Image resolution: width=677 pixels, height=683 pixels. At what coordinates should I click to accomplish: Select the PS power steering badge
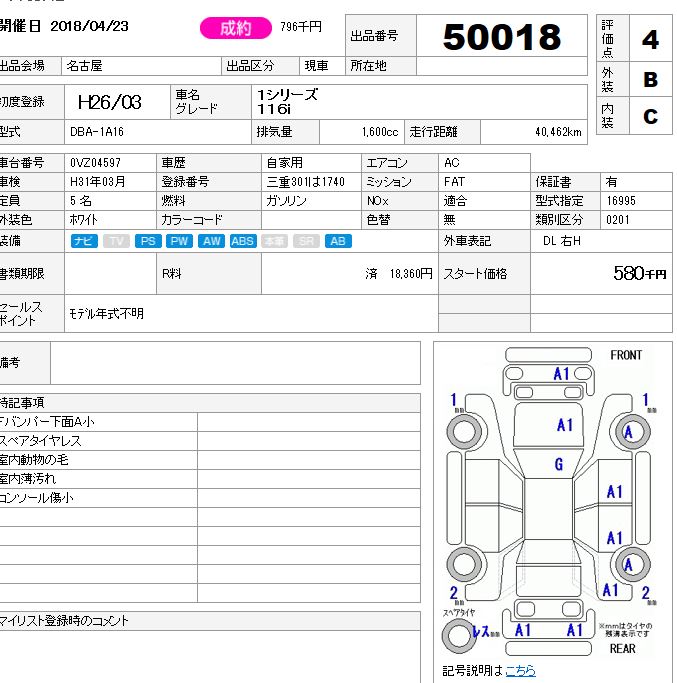click(147, 241)
